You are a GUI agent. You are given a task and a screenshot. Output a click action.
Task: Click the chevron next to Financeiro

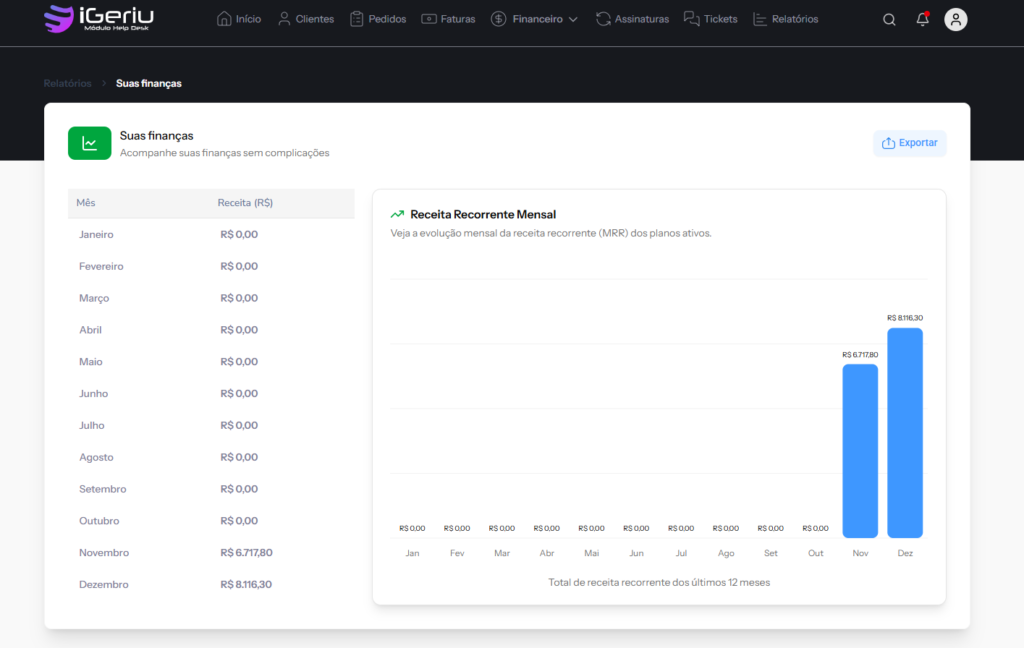[573, 19]
